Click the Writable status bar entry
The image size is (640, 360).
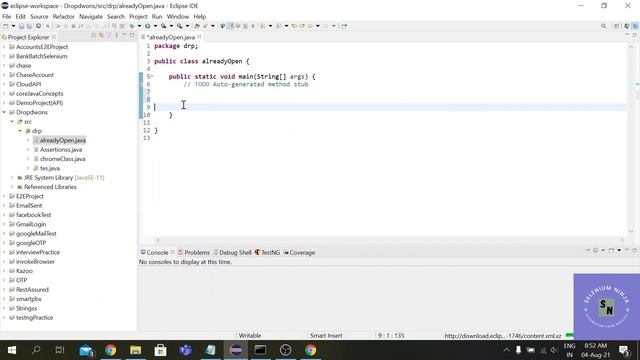click(250, 336)
